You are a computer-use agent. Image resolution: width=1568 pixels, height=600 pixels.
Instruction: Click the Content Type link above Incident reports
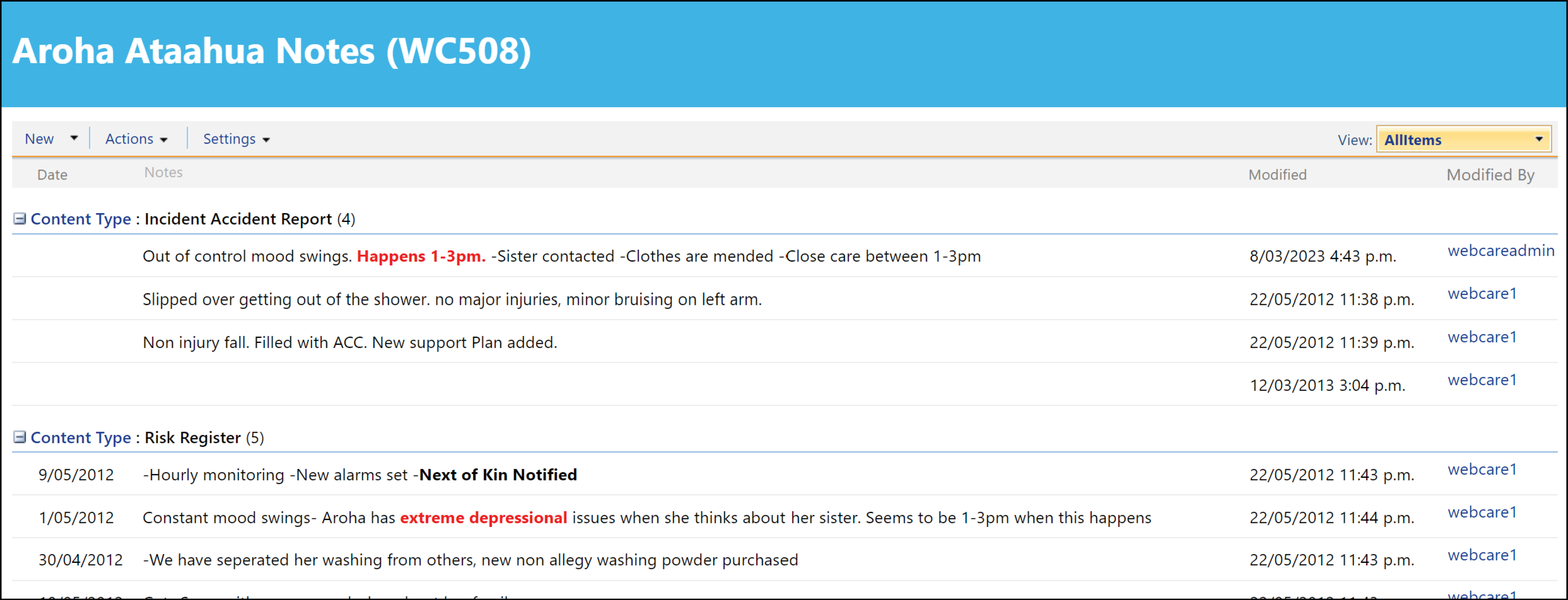[80, 218]
